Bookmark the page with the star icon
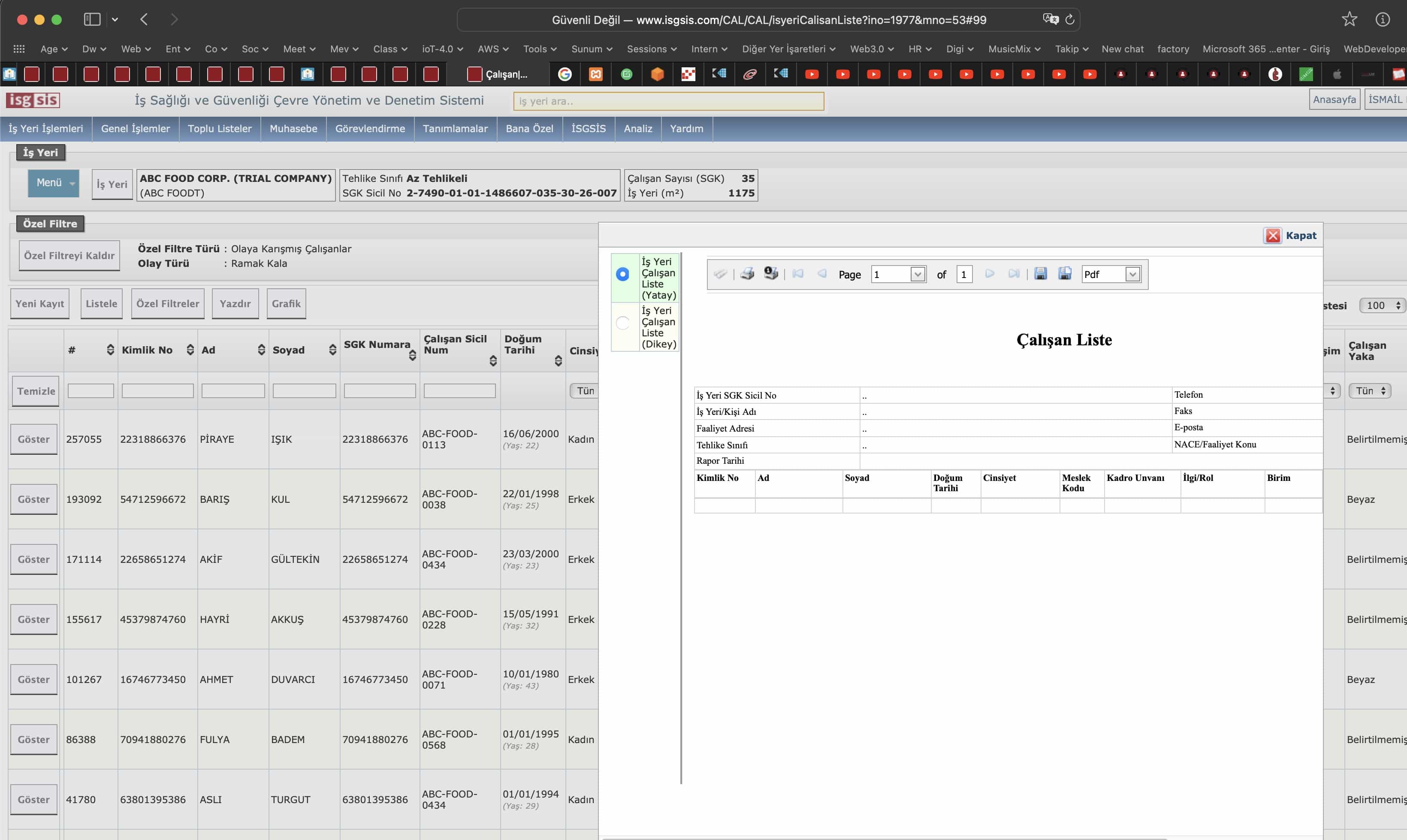 pyautogui.click(x=1349, y=20)
